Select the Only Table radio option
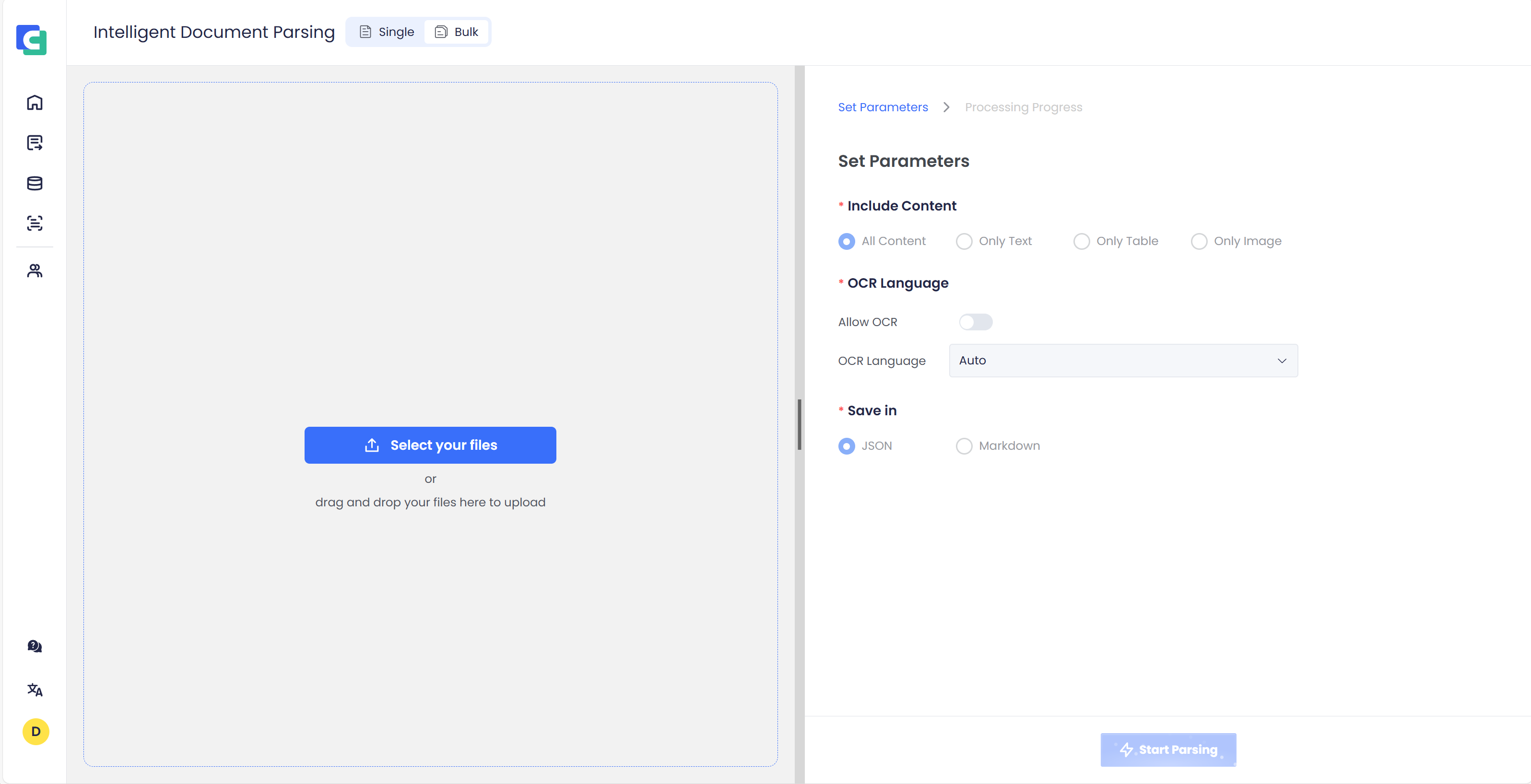This screenshot has height=784, width=1531. (x=1081, y=241)
